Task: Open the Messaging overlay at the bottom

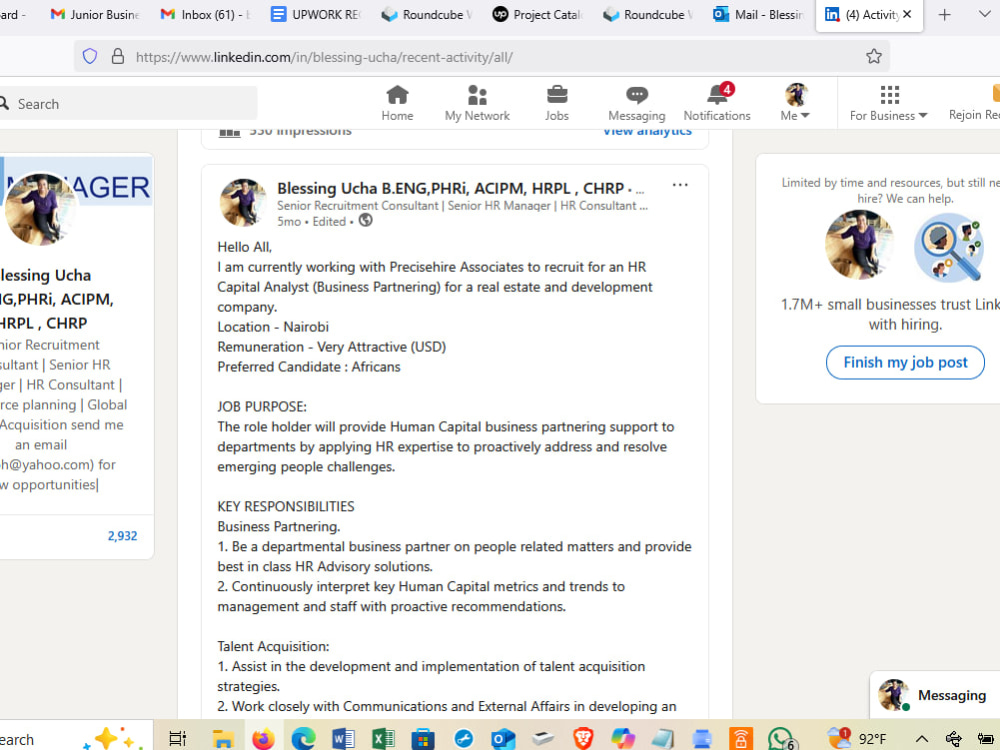Action: click(x=935, y=695)
